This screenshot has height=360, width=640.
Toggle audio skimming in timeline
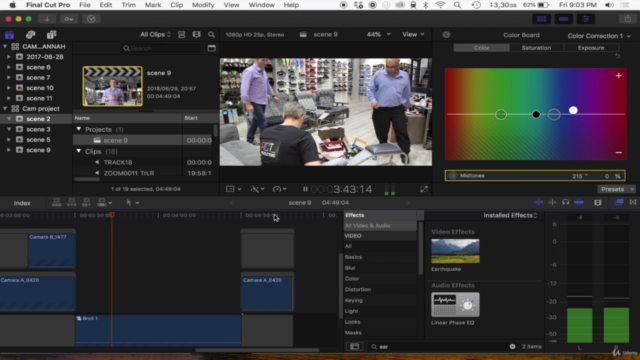coord(552,202)
